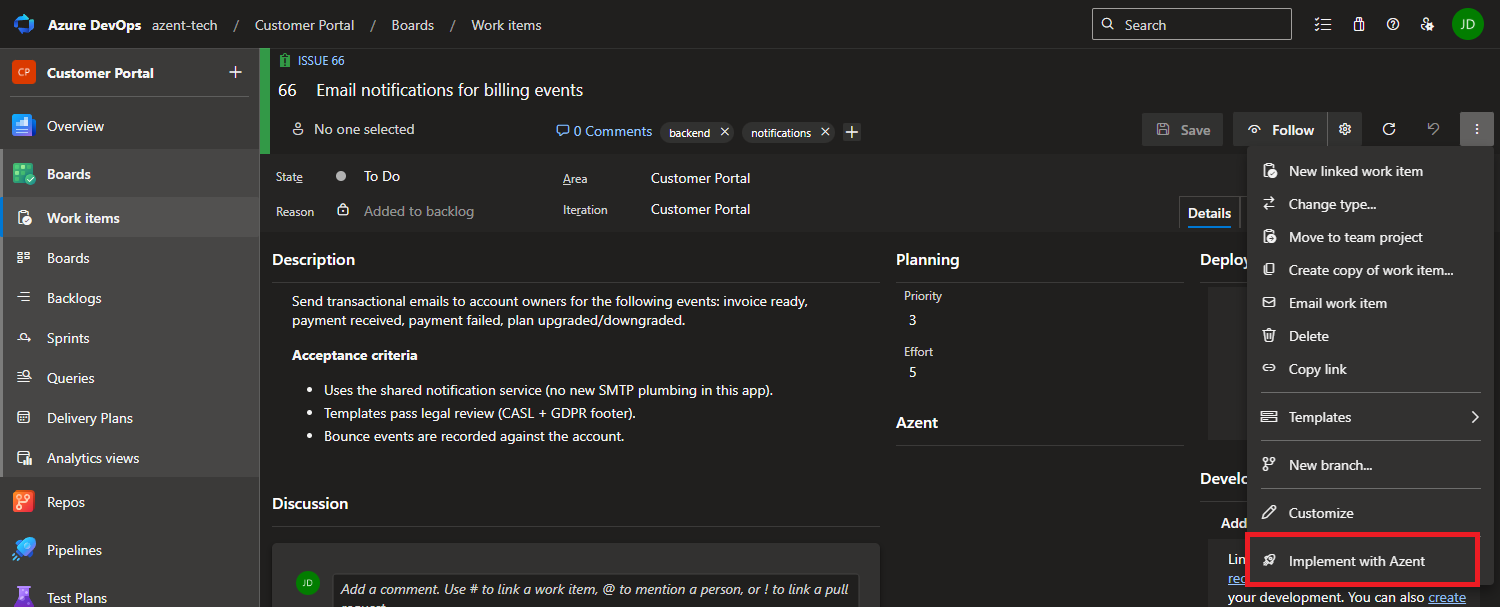Select Move to team project
The width and height of the screenshot is (1500, 607).
pyautogui.click(x=1370, y=237)
